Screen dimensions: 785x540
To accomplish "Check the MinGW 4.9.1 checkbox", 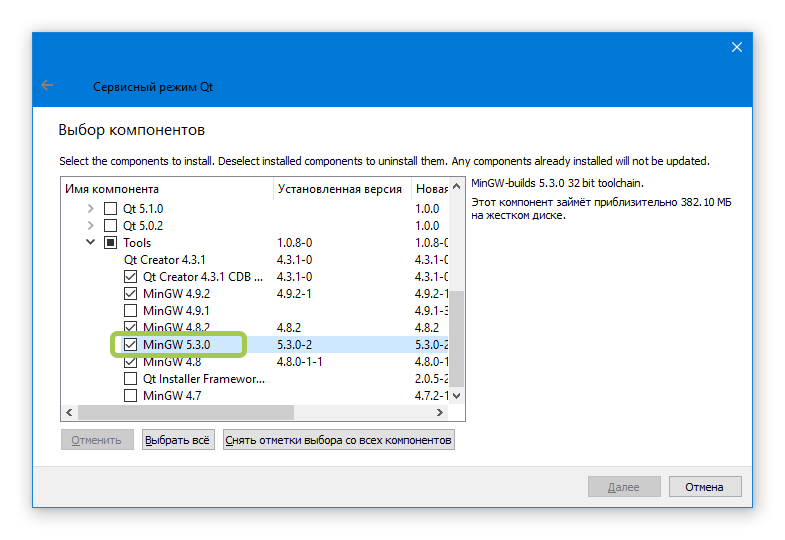I will pyautogui.click(x=130, y=311).
